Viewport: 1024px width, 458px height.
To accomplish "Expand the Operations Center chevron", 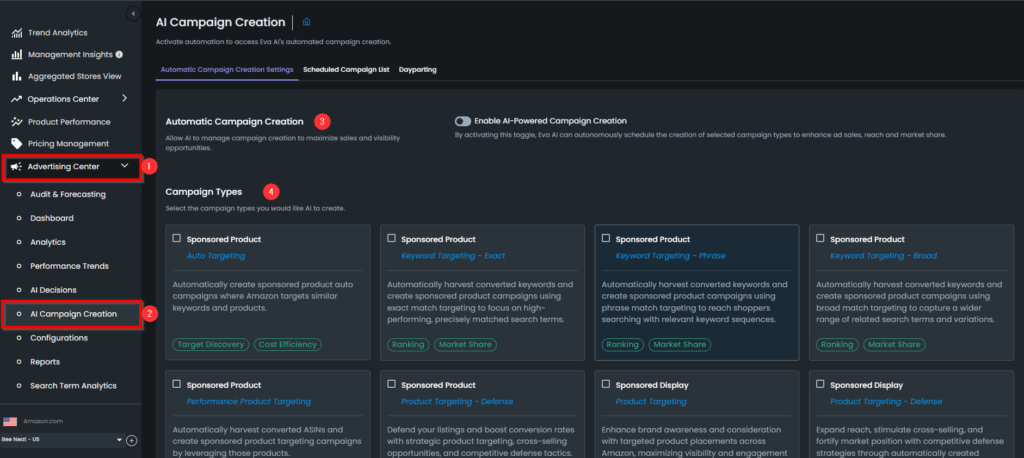I will [125, 99].
